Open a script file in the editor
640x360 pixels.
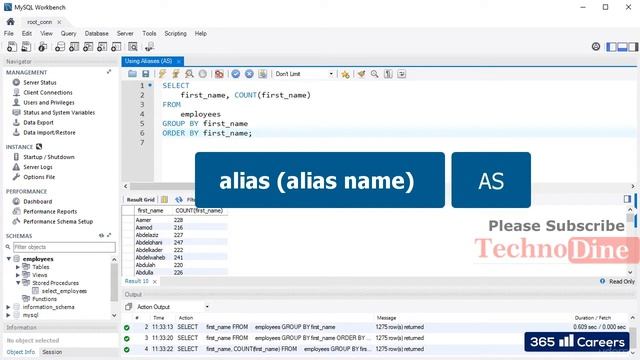click(x=132, y=74)
